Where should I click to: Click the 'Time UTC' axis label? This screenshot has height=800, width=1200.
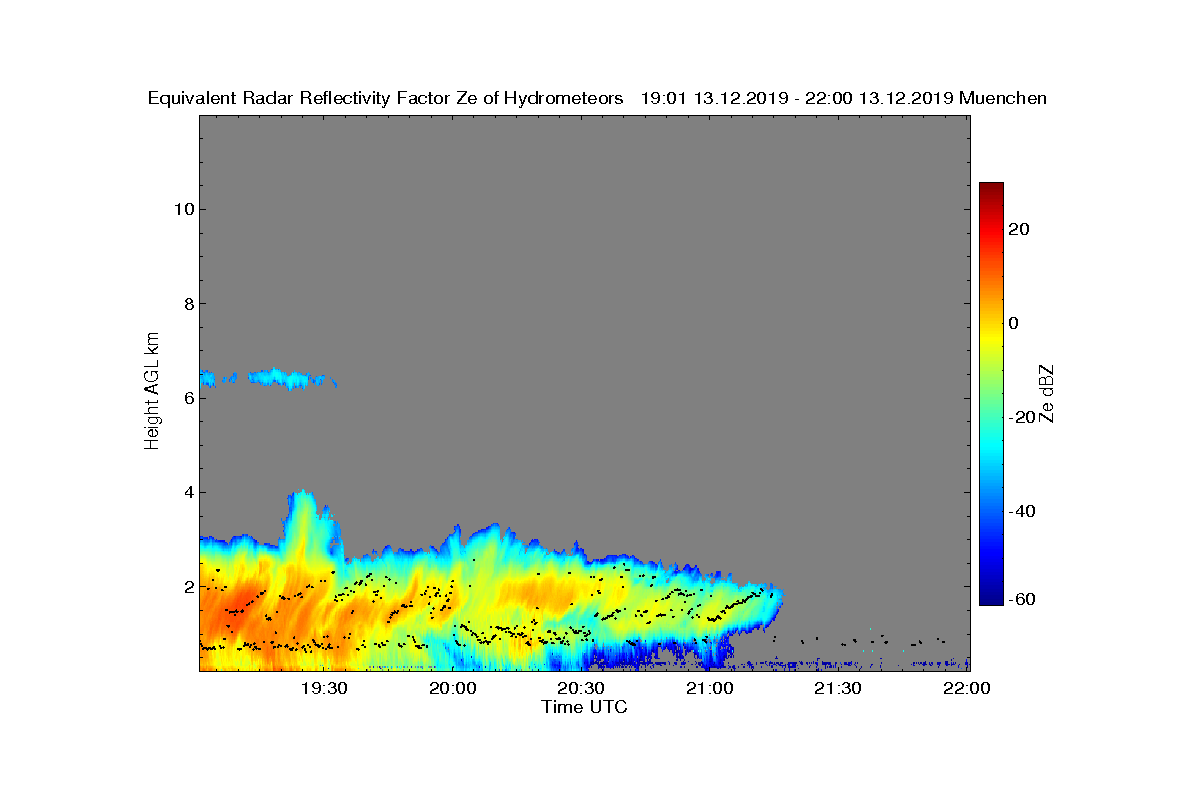coord(585,707)
